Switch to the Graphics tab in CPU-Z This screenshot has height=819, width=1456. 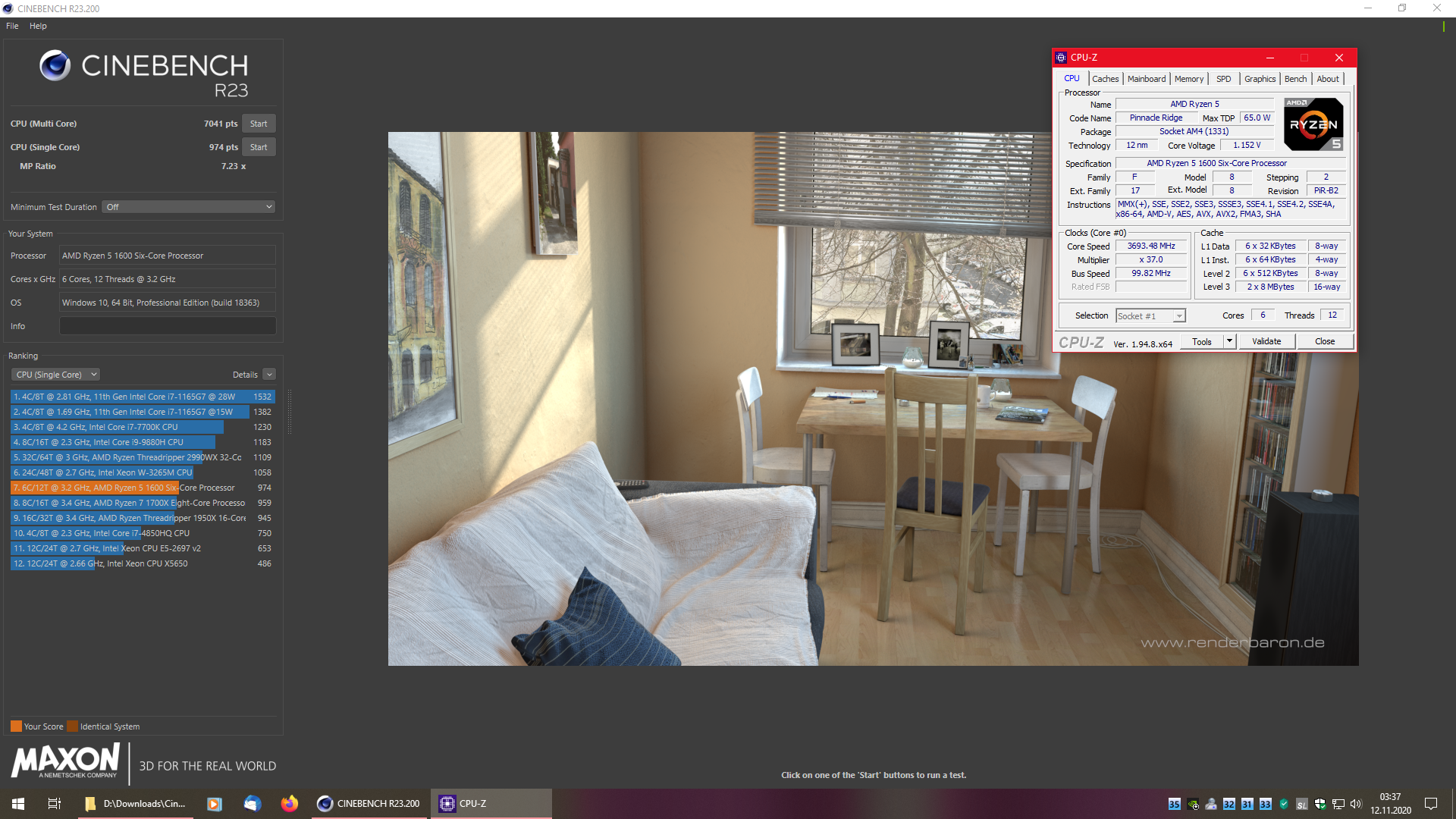coord(1260,79)
